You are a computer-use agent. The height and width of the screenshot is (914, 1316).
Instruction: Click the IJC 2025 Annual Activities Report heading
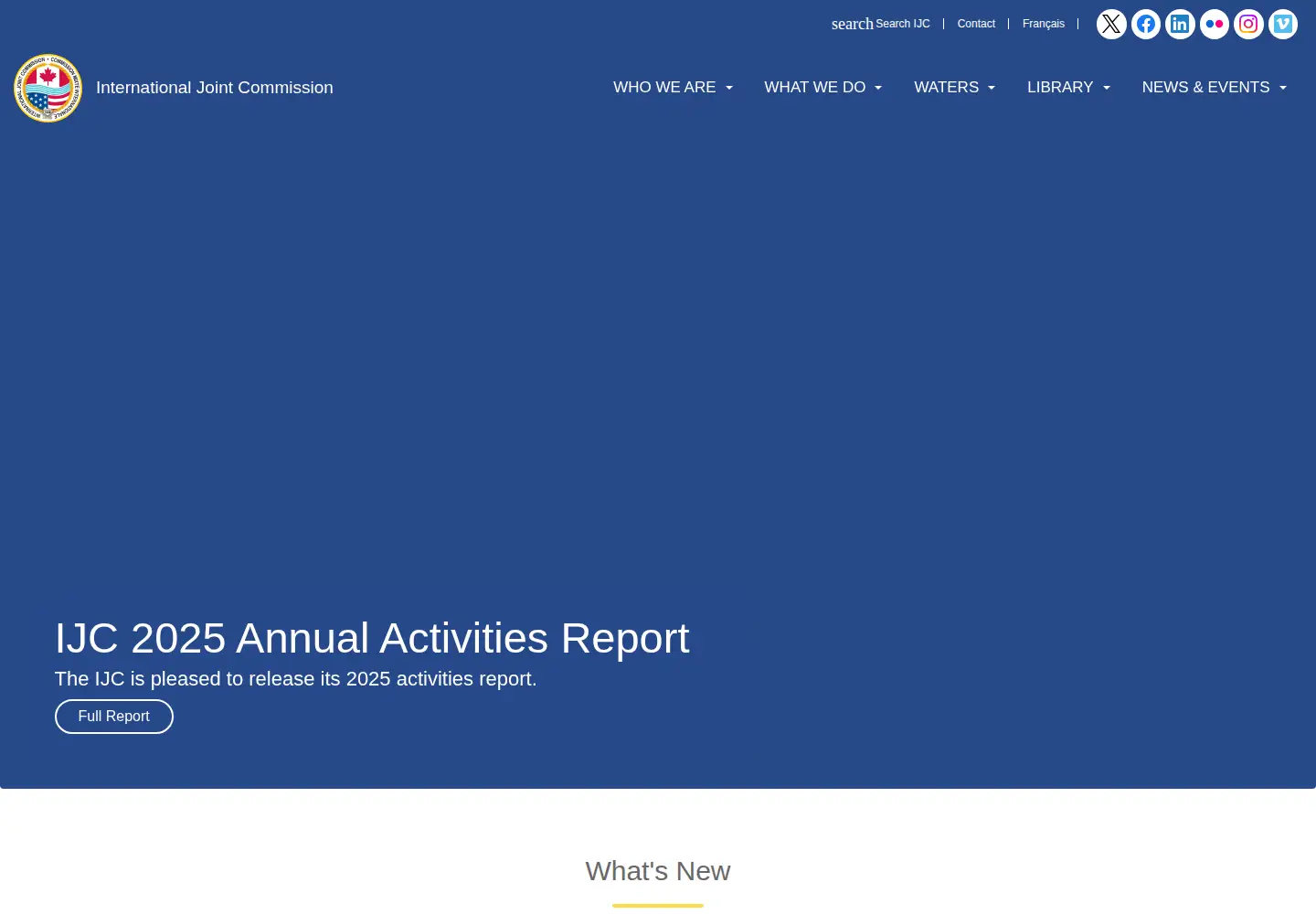(372, 638)
